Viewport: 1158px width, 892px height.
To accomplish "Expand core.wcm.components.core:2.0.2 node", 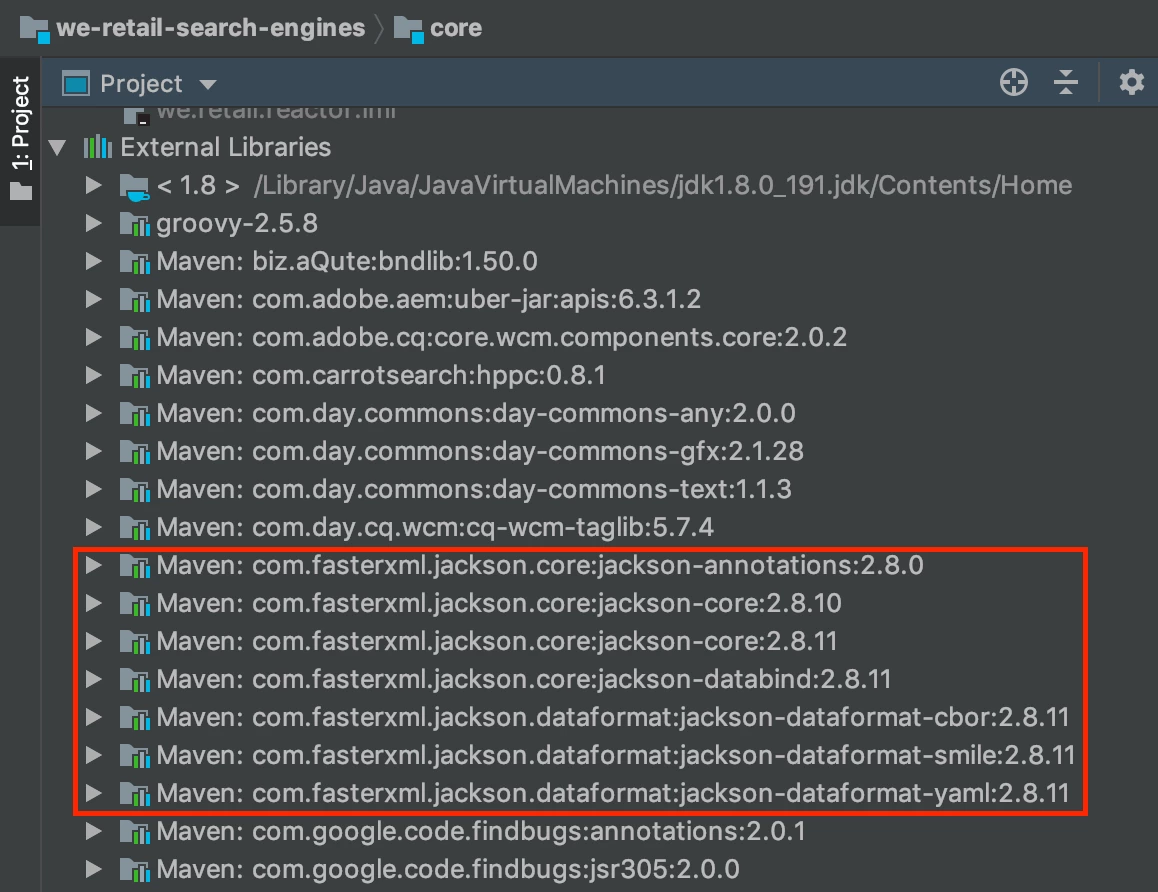I will pos(93,337).
